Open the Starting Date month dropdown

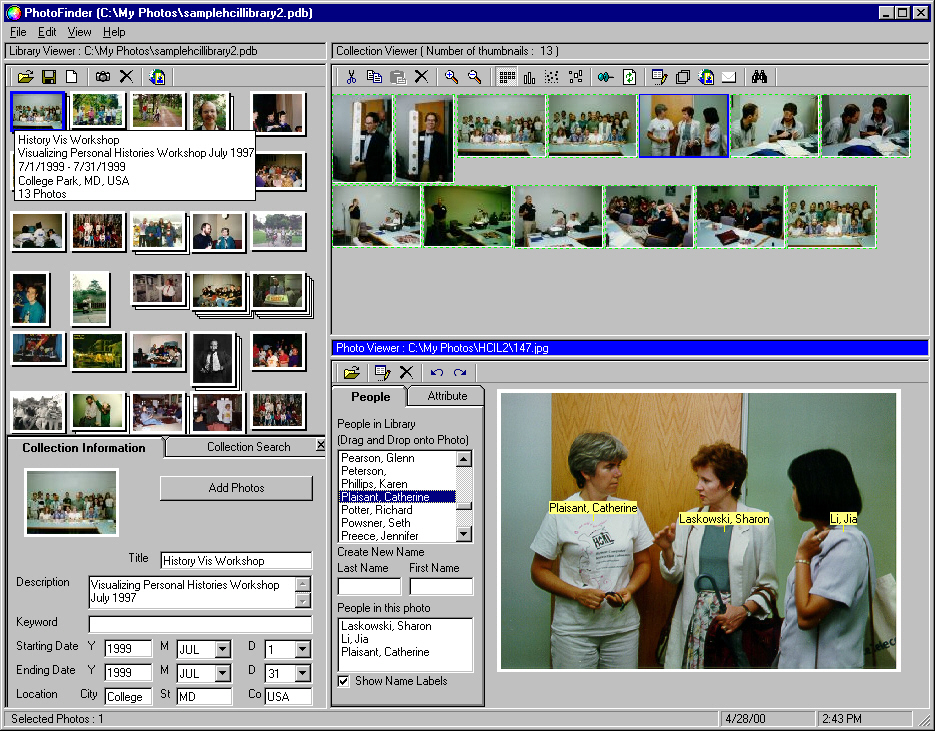pyautogui.click(x=223, y=649)
